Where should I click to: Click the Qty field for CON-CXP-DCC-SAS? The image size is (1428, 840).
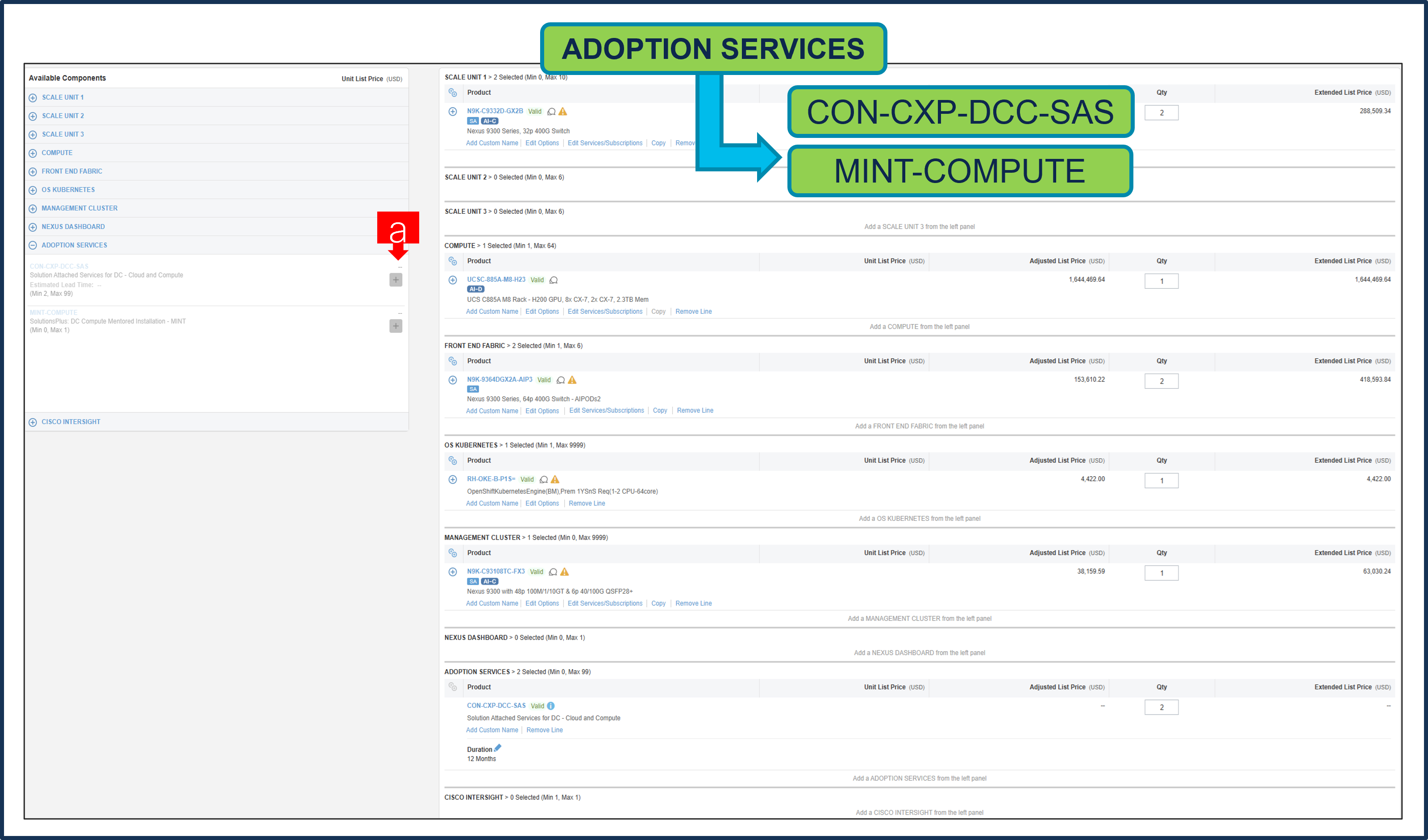coord(1162,707)
